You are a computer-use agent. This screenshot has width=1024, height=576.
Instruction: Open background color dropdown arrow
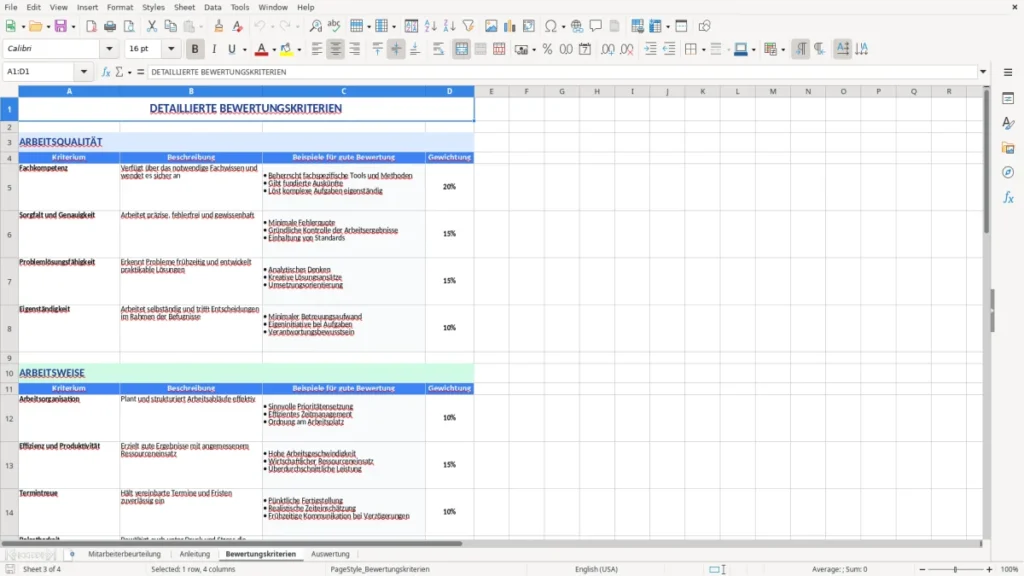click(x=299, y=50)
